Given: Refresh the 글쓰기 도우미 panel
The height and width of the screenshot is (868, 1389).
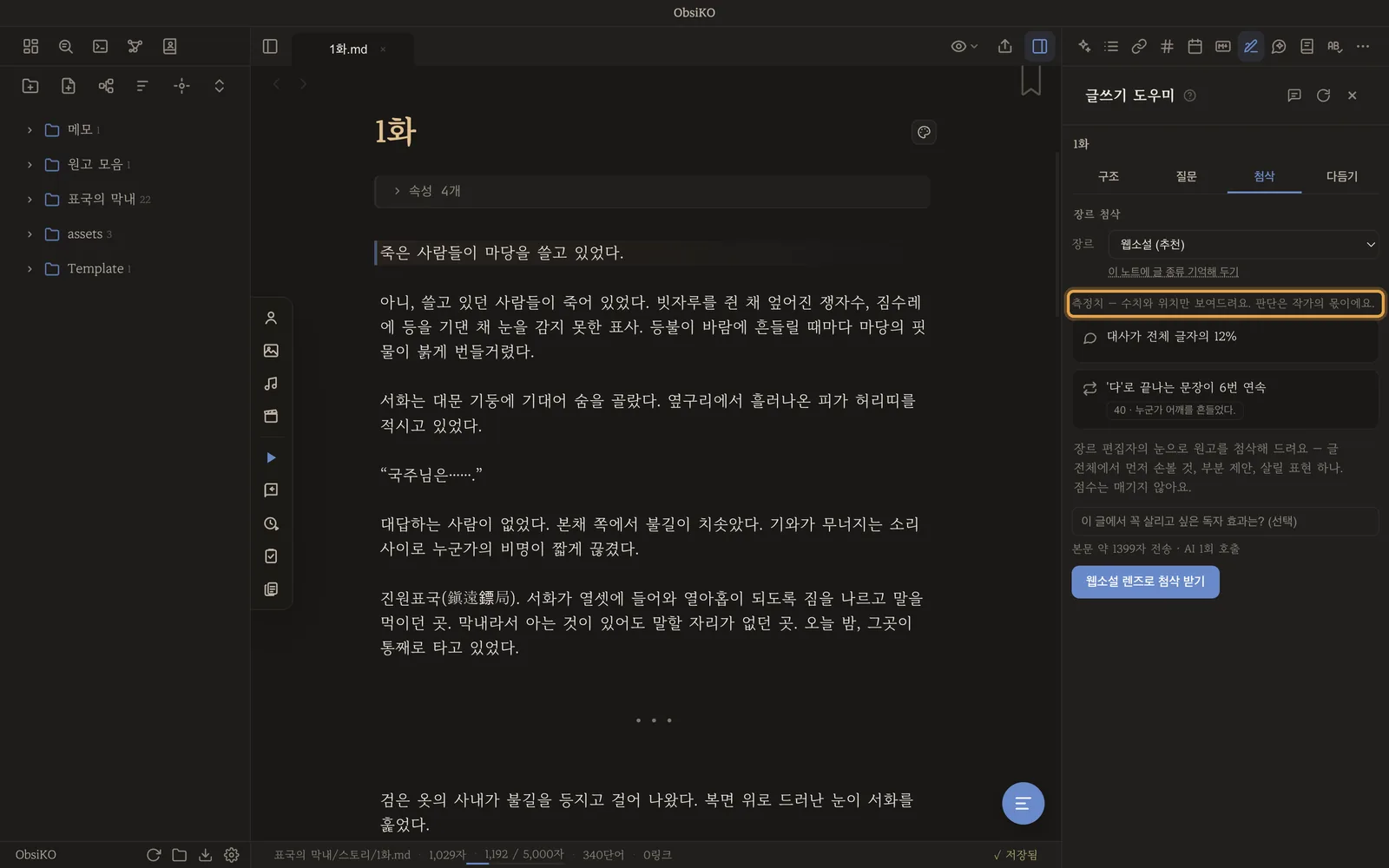Looking at the screenshot, I should coord(1323,95).
